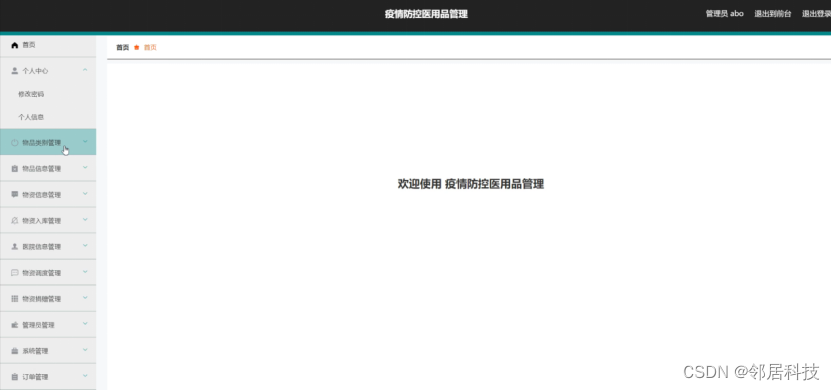Click 管理员 abo text in header
This screenshot has width=835, height=390.
[x=724, y=14]
